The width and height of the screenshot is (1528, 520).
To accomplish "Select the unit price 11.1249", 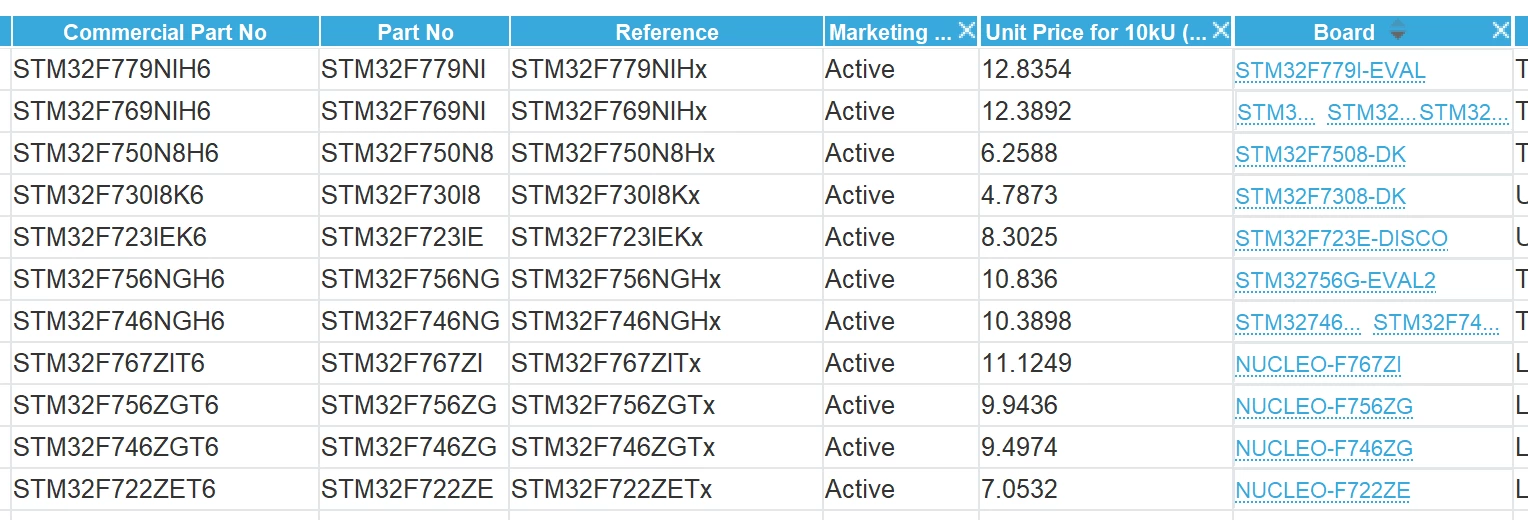I will click(1026, 364).
